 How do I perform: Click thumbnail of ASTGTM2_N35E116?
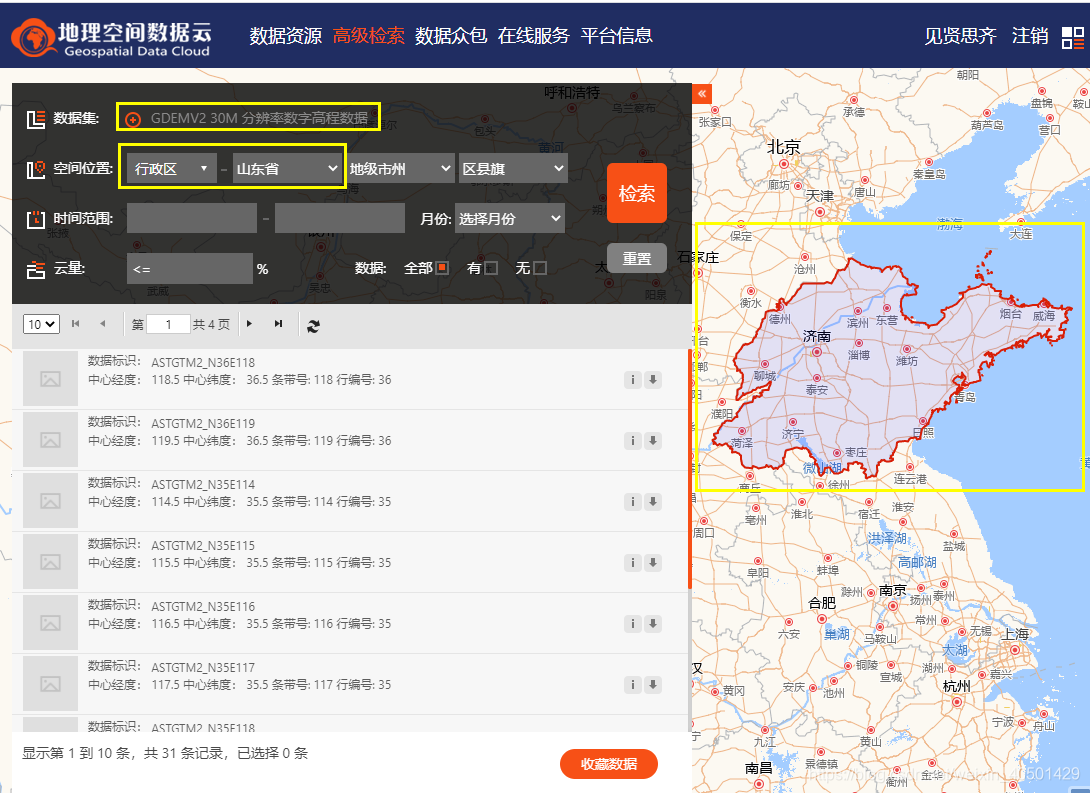(x=50, y=623)
